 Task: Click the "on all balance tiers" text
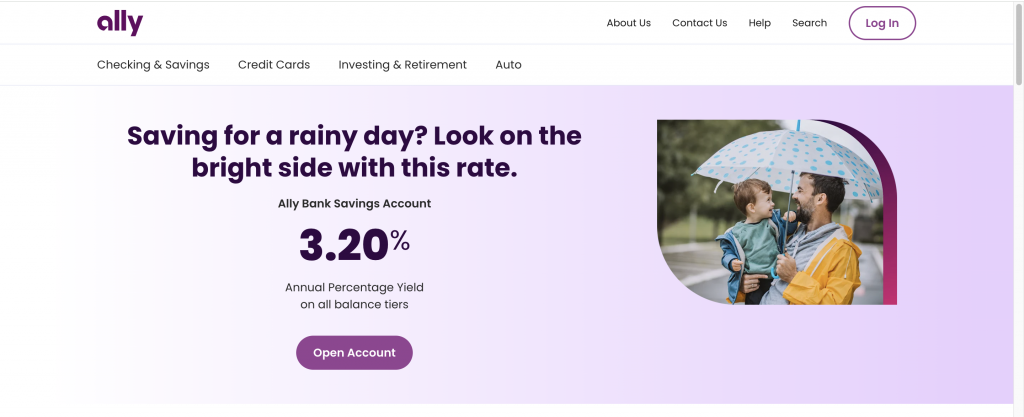354,305
